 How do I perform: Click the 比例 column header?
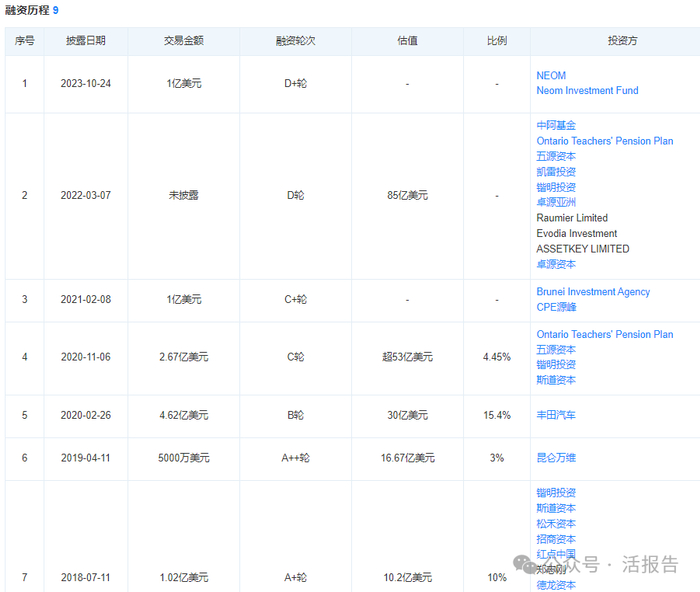pos(497,41)
